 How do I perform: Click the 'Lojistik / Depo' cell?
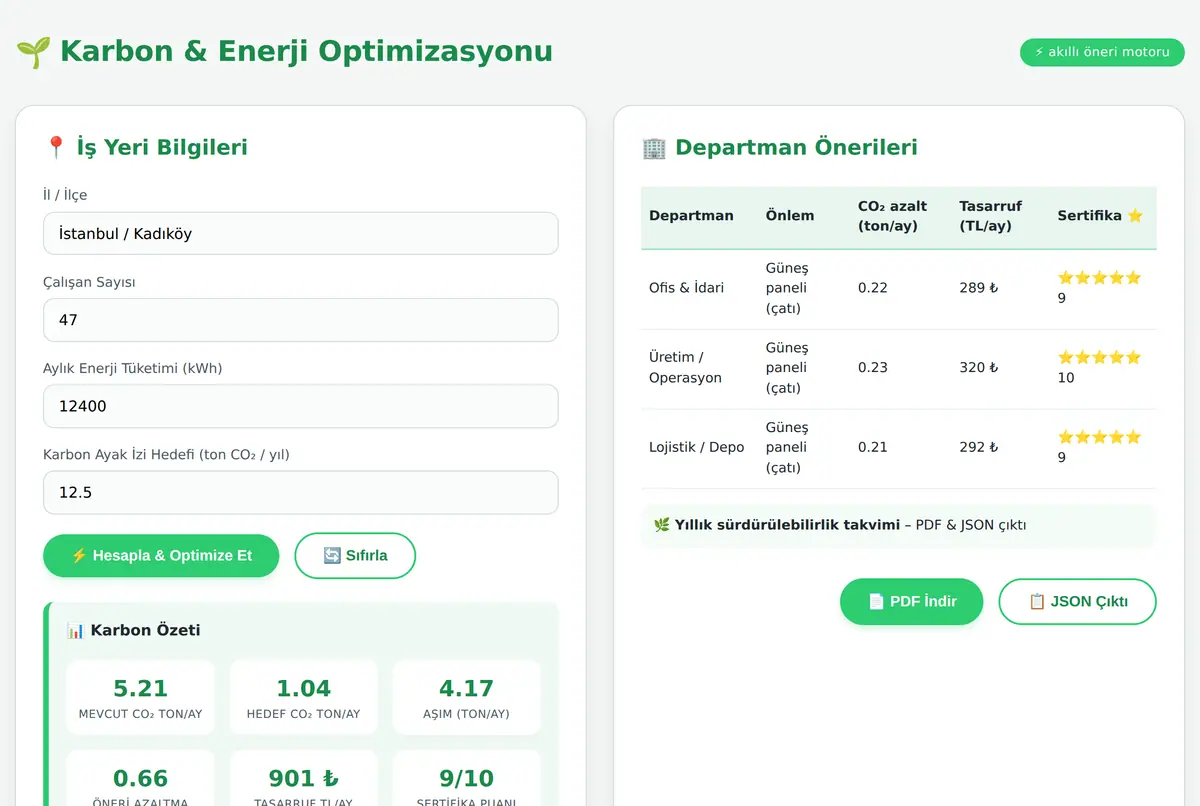(x=696, y=447)
